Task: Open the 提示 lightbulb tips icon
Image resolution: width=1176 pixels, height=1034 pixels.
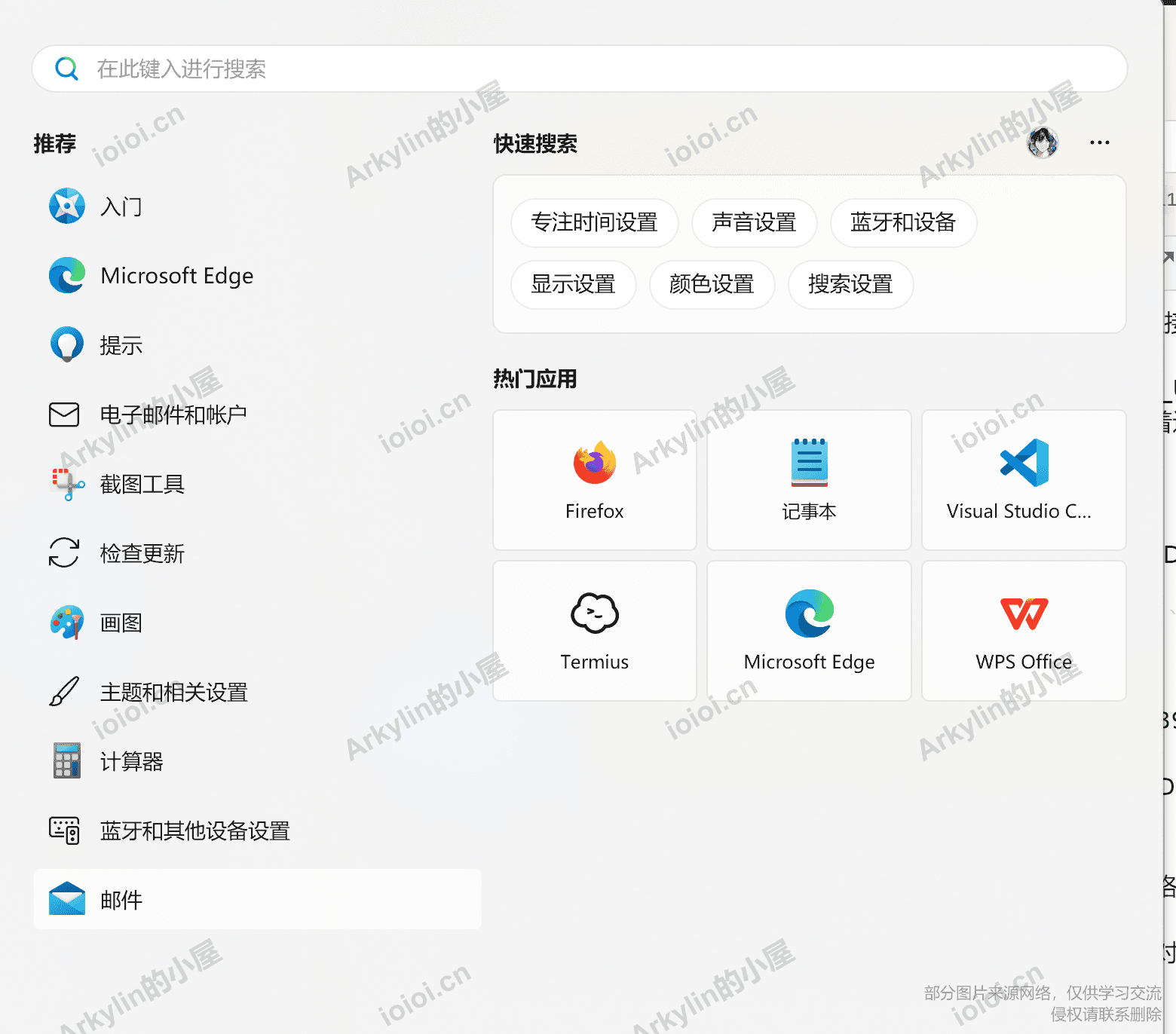Action: click(67, 345)
